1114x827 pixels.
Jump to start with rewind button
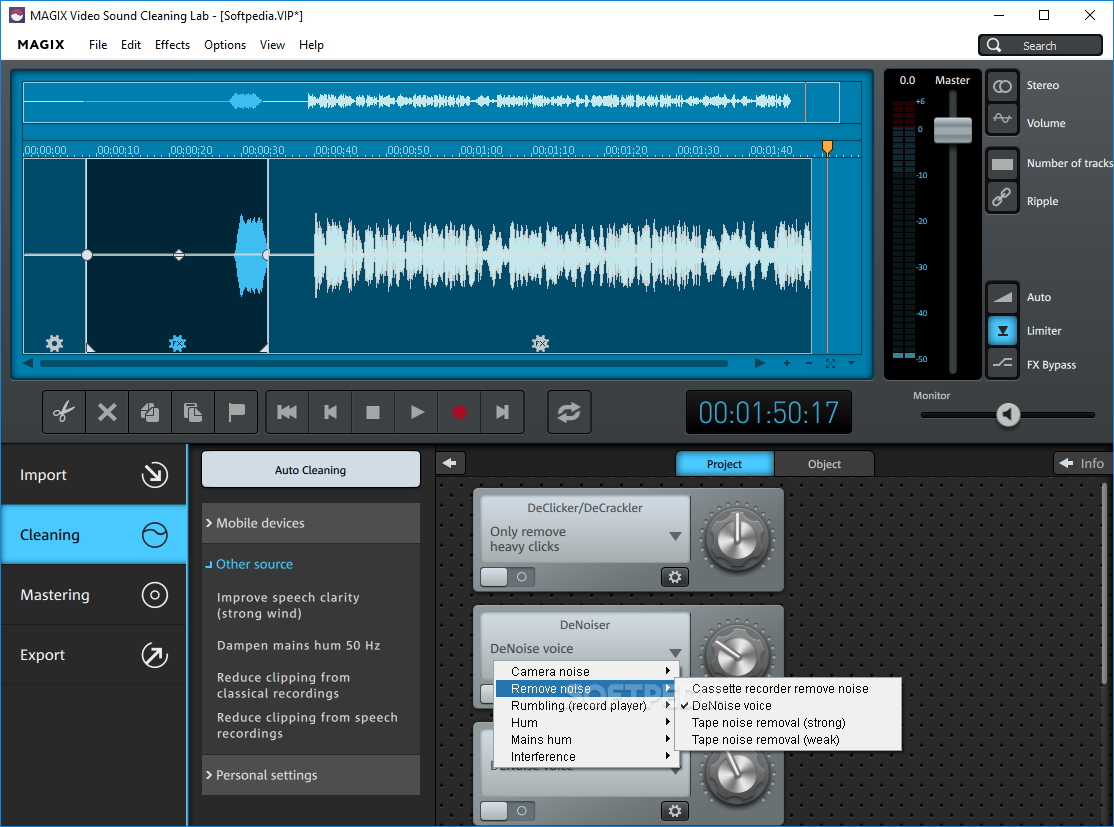coord(287,412)
